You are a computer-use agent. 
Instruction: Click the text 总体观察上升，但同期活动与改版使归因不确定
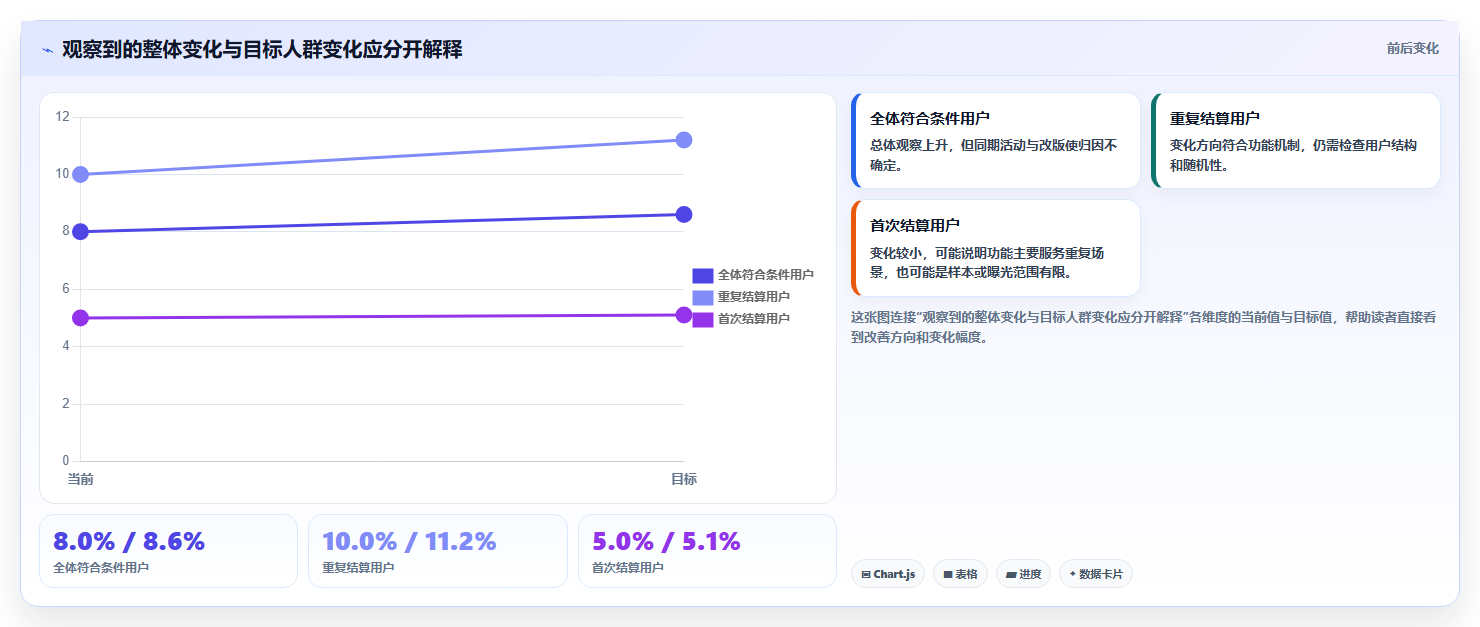[993, 155]
